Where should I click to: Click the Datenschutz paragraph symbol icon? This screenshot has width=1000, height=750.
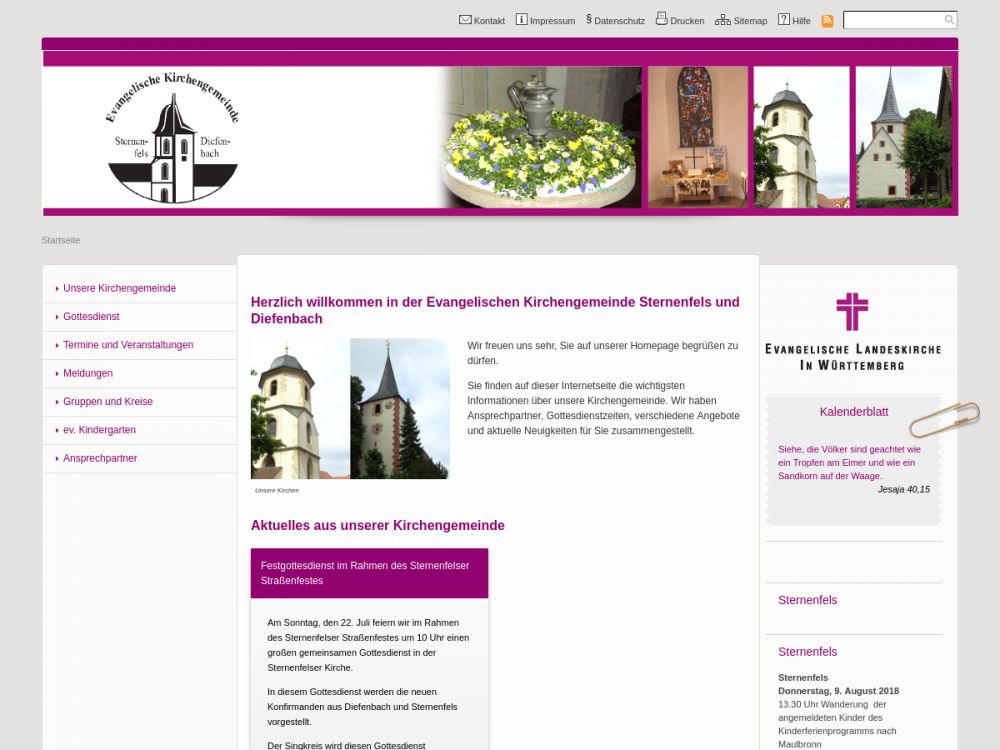(x=589, y=19)
